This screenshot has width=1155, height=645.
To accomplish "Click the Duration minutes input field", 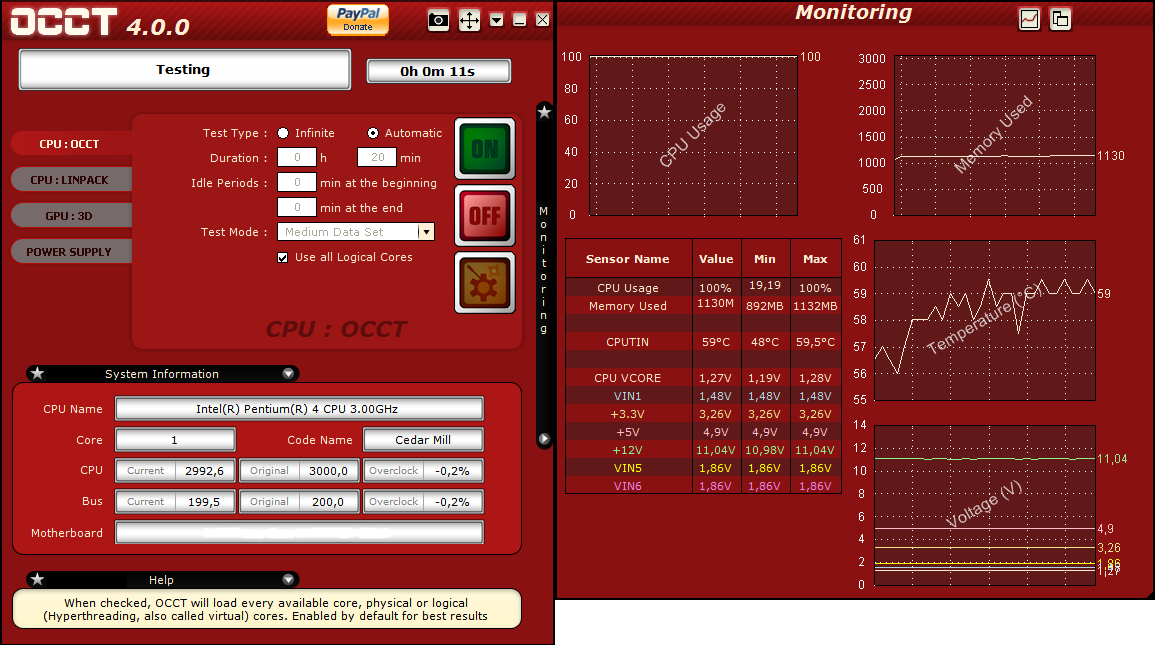I will [377, 157].
